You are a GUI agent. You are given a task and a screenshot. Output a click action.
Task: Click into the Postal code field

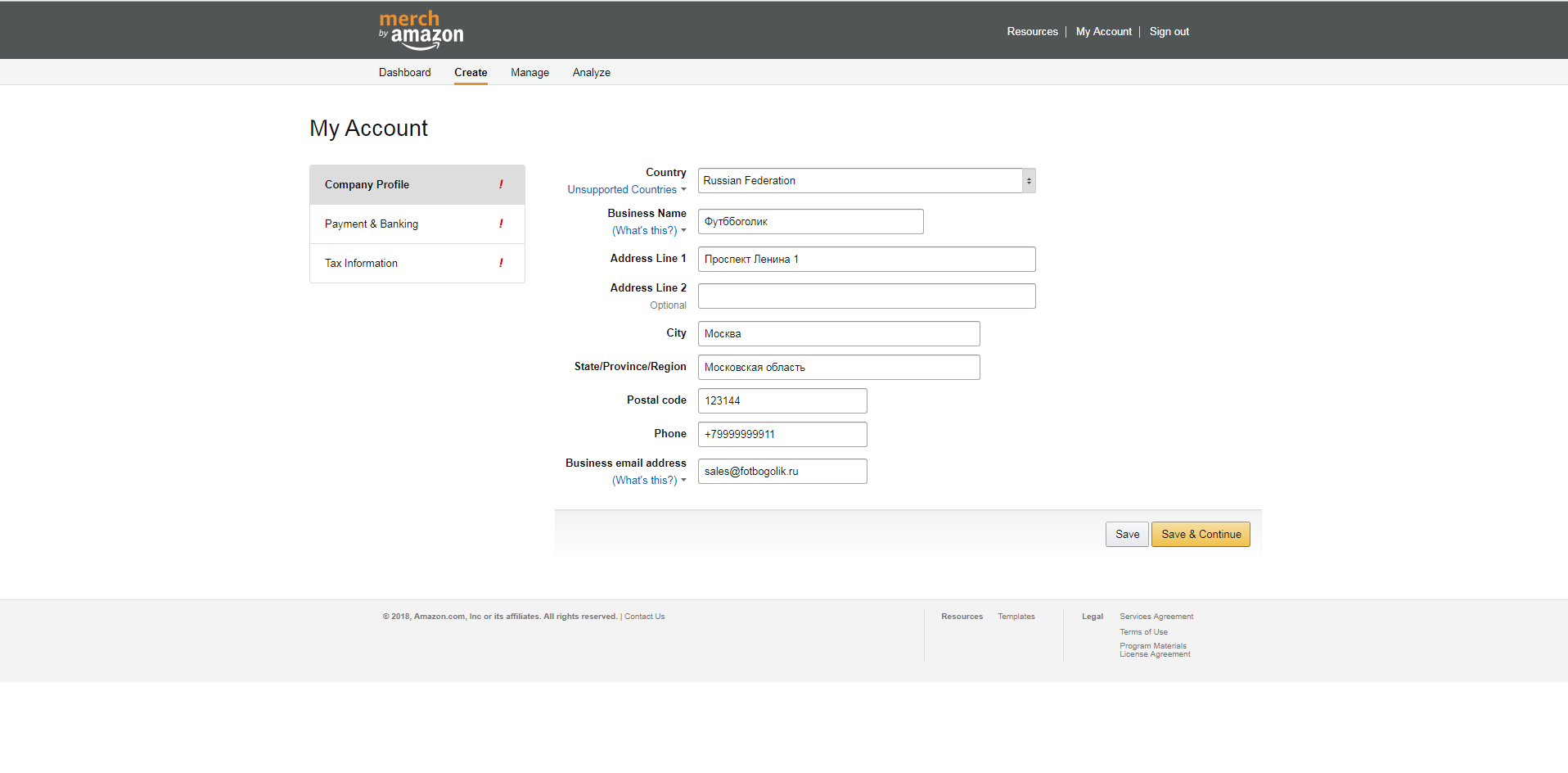tap(782, 400)
